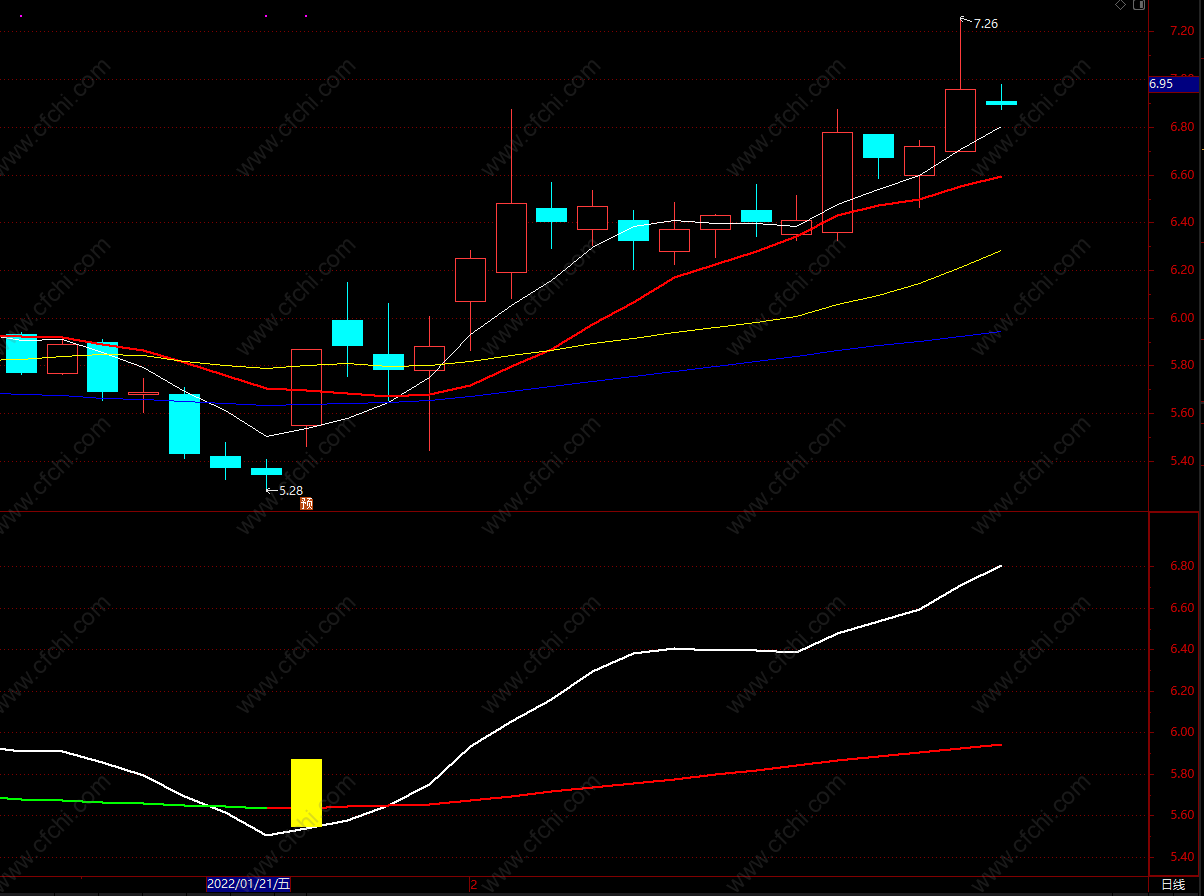Click the 5.40 label on indicator panel axis

click(1182, 857)
